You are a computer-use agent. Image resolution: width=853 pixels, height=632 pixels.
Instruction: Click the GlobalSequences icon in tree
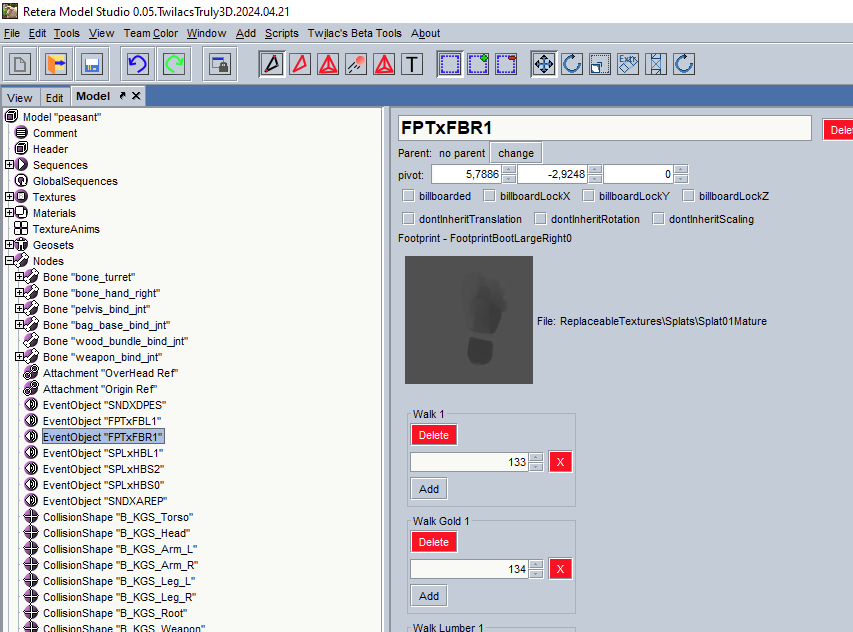[x=21, y=181]
